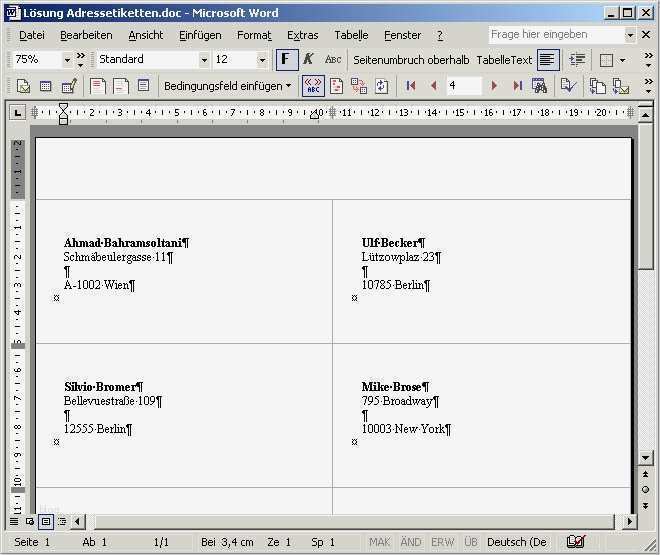Jump to the first record

pyautogui.click(x=411, y=86)
